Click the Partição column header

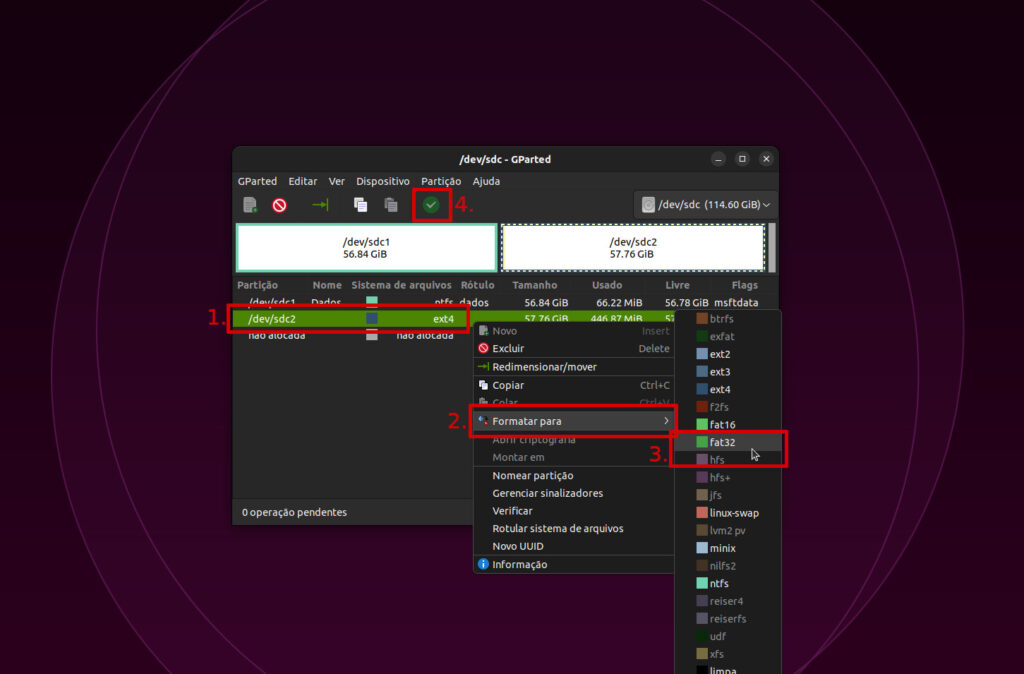257,285
